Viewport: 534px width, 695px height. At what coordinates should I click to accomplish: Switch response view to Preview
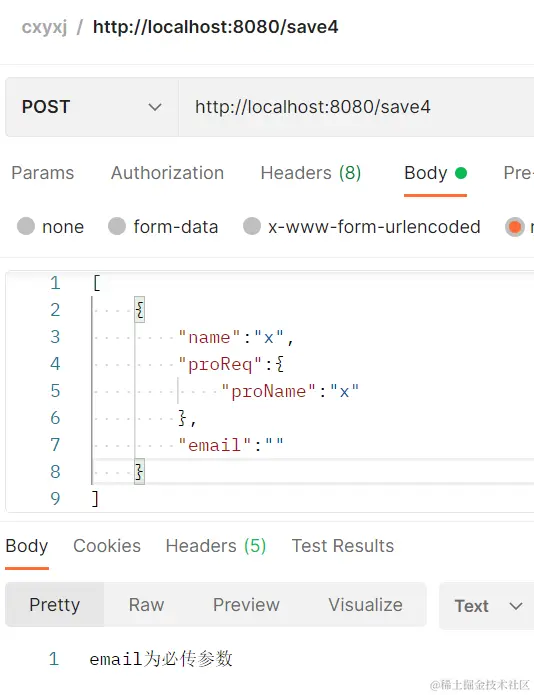point(246,605)
